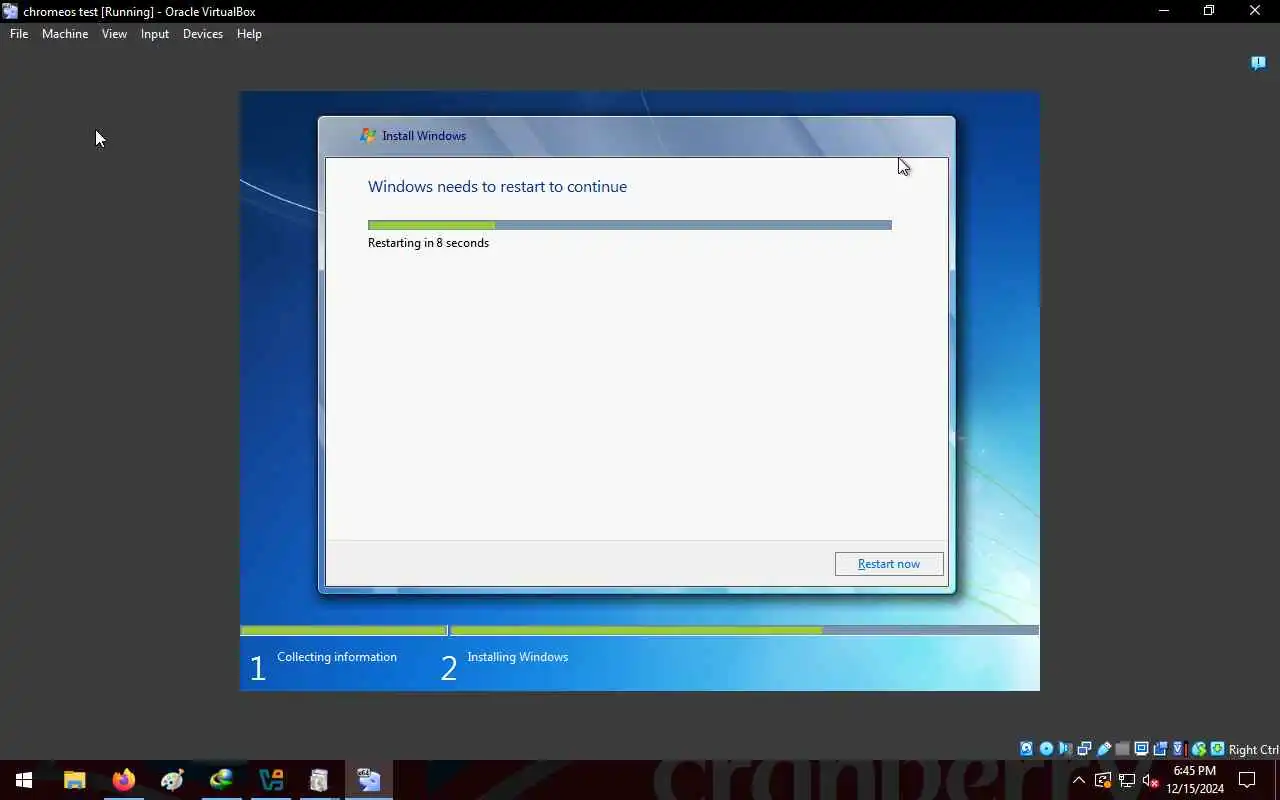Click the Installing Windows progress bar
Screen dimensions: 1280x800
pos(744,631)
